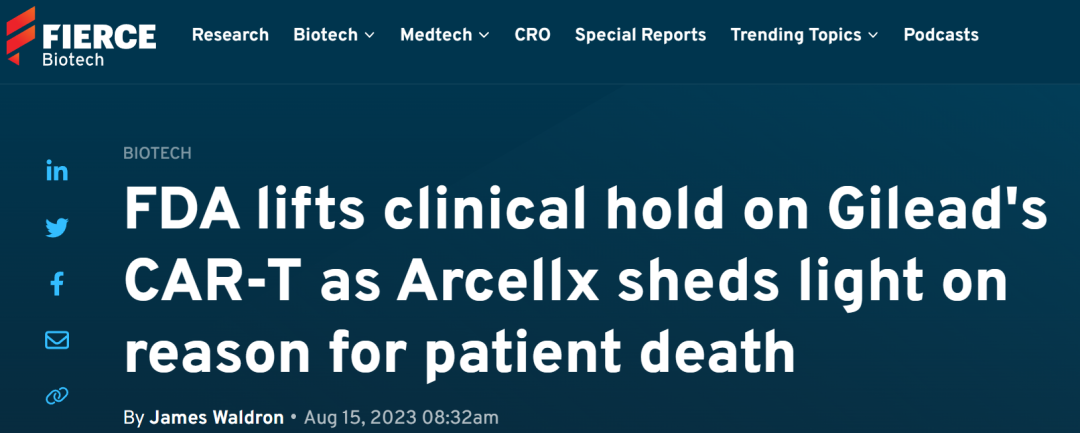Share article via Twitter bird icon
This screenshot has width=1080, height=433.
[x=57, y=227]
